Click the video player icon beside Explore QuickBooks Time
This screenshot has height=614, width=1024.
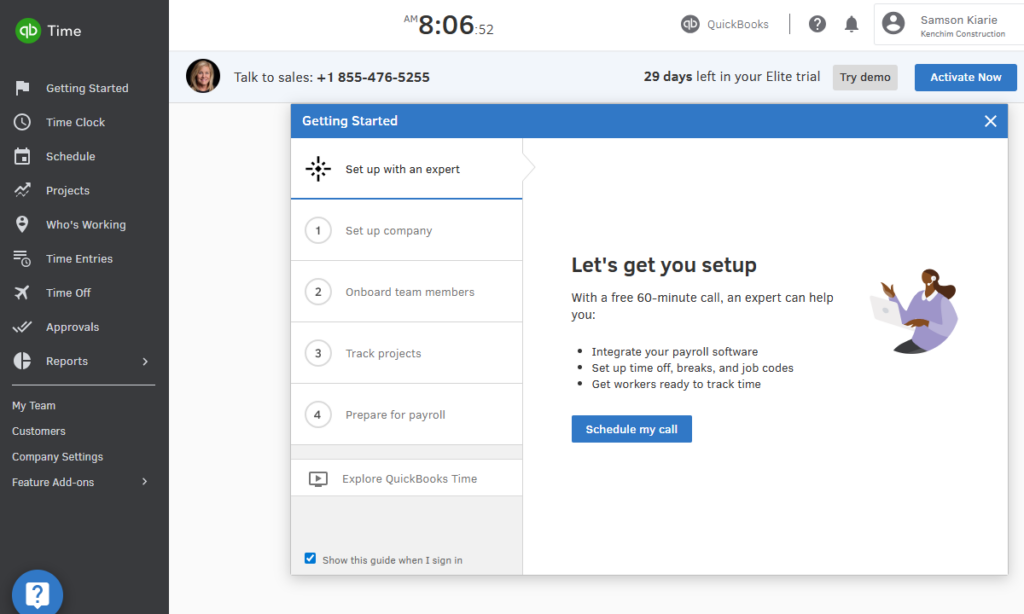(318, 479)
